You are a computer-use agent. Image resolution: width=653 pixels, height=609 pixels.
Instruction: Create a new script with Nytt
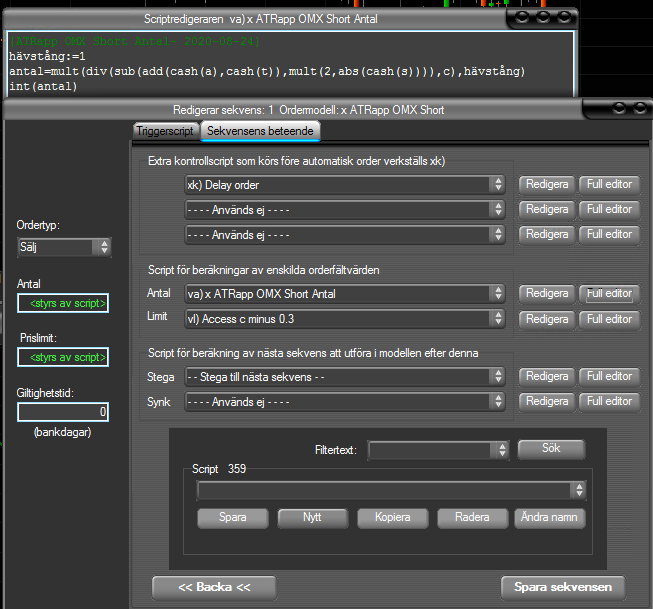[x=312, y=518]
